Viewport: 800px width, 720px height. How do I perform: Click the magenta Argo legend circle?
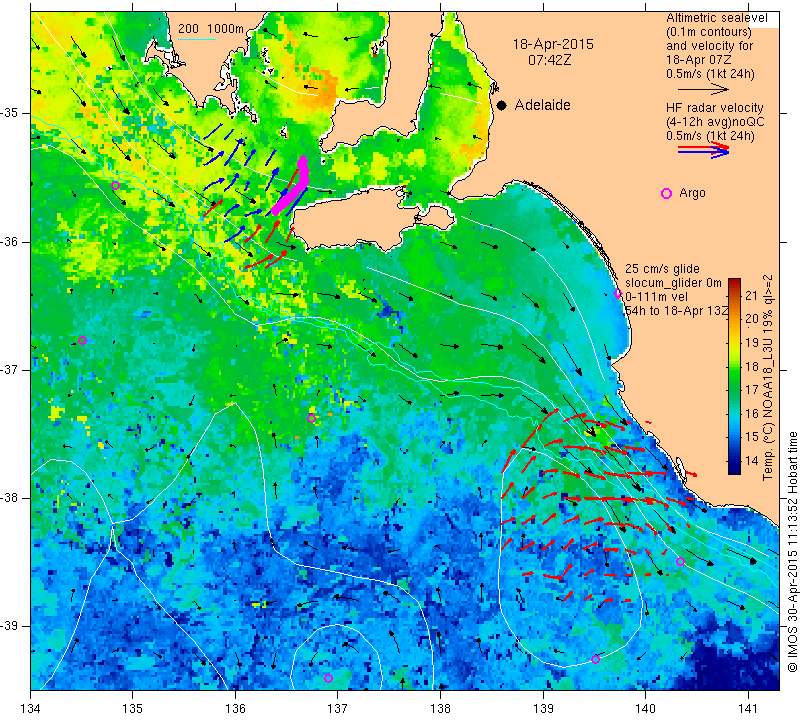click(666, 193)
